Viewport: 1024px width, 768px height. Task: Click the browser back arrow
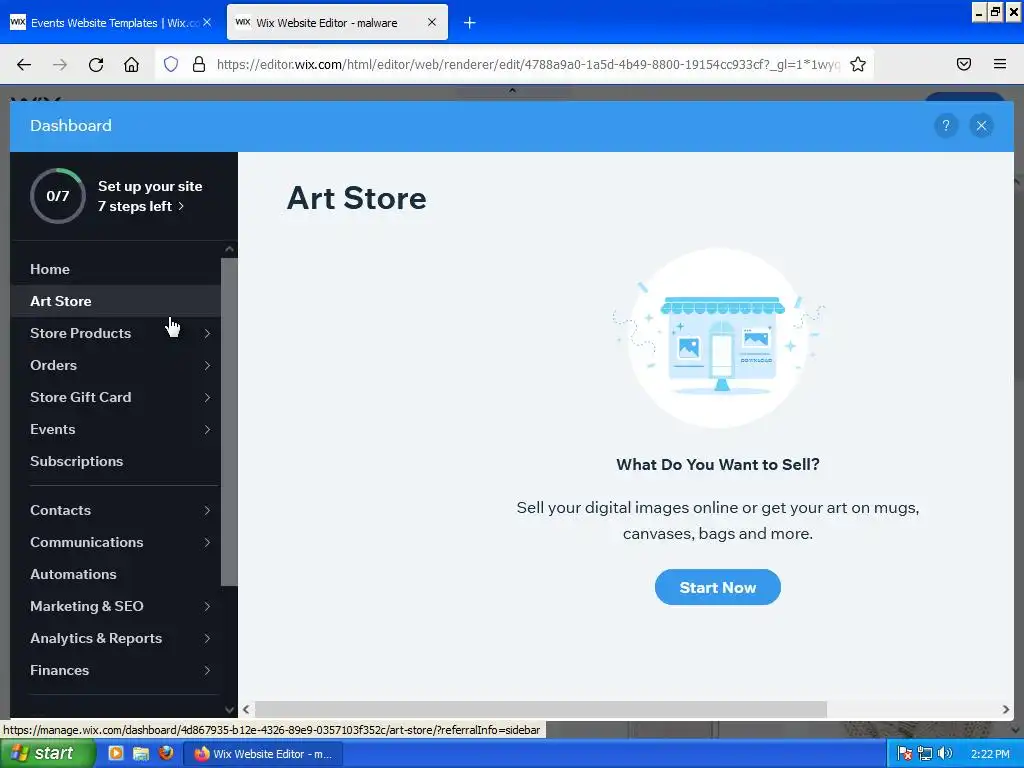click(24, 64)
